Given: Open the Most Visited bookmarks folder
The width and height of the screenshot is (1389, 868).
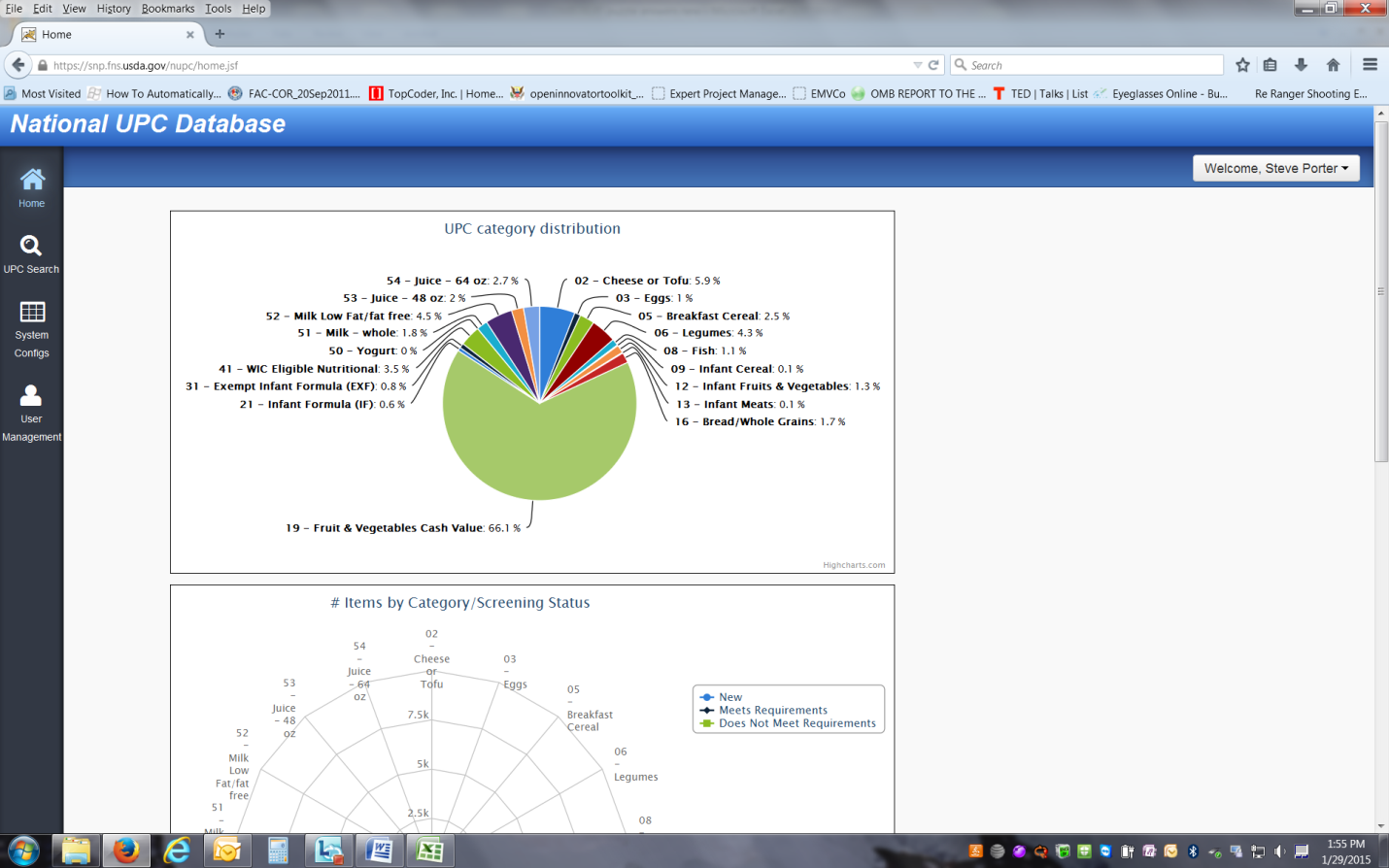Looking at the screenshot, I should 42,93.
